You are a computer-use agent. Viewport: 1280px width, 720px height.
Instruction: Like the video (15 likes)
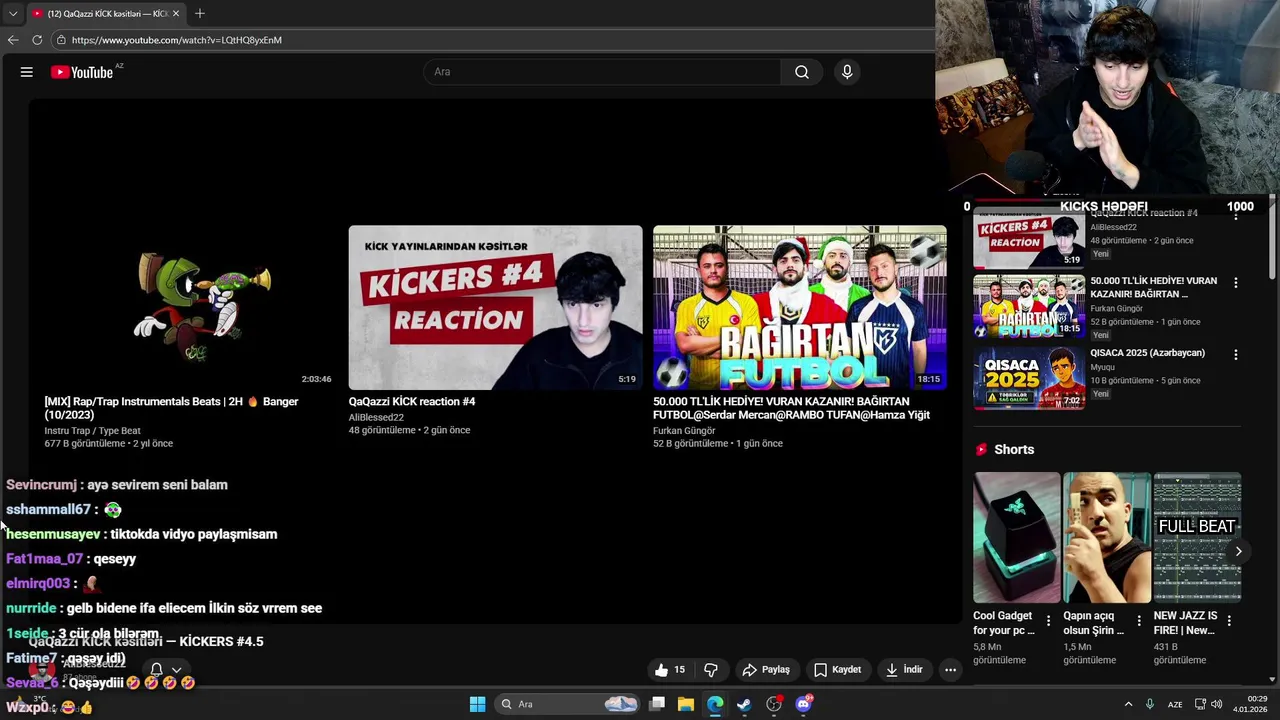pyautogui.click(x=670, y=670)
